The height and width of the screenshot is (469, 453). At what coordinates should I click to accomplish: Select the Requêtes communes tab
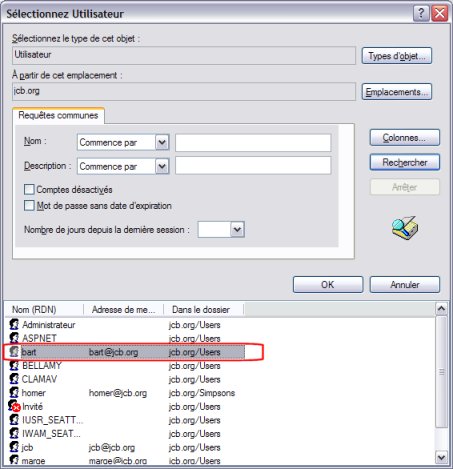pyautogui.click(x=58, y=115)
